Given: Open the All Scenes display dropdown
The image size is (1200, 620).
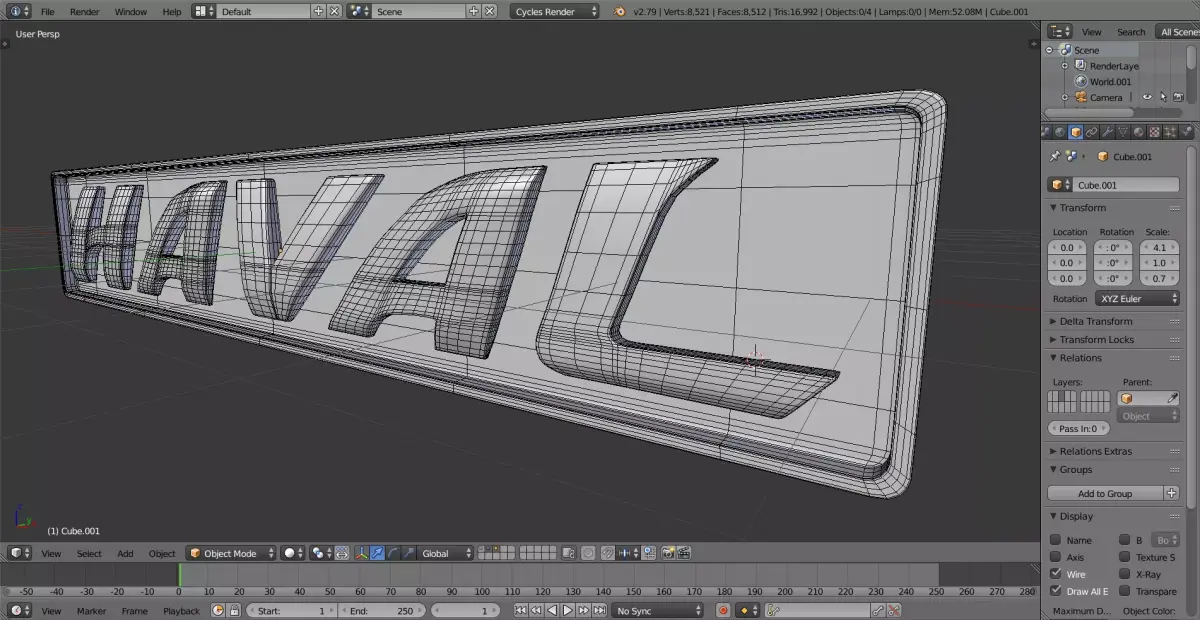Looking at the screenshot, I should [1178, 32].
